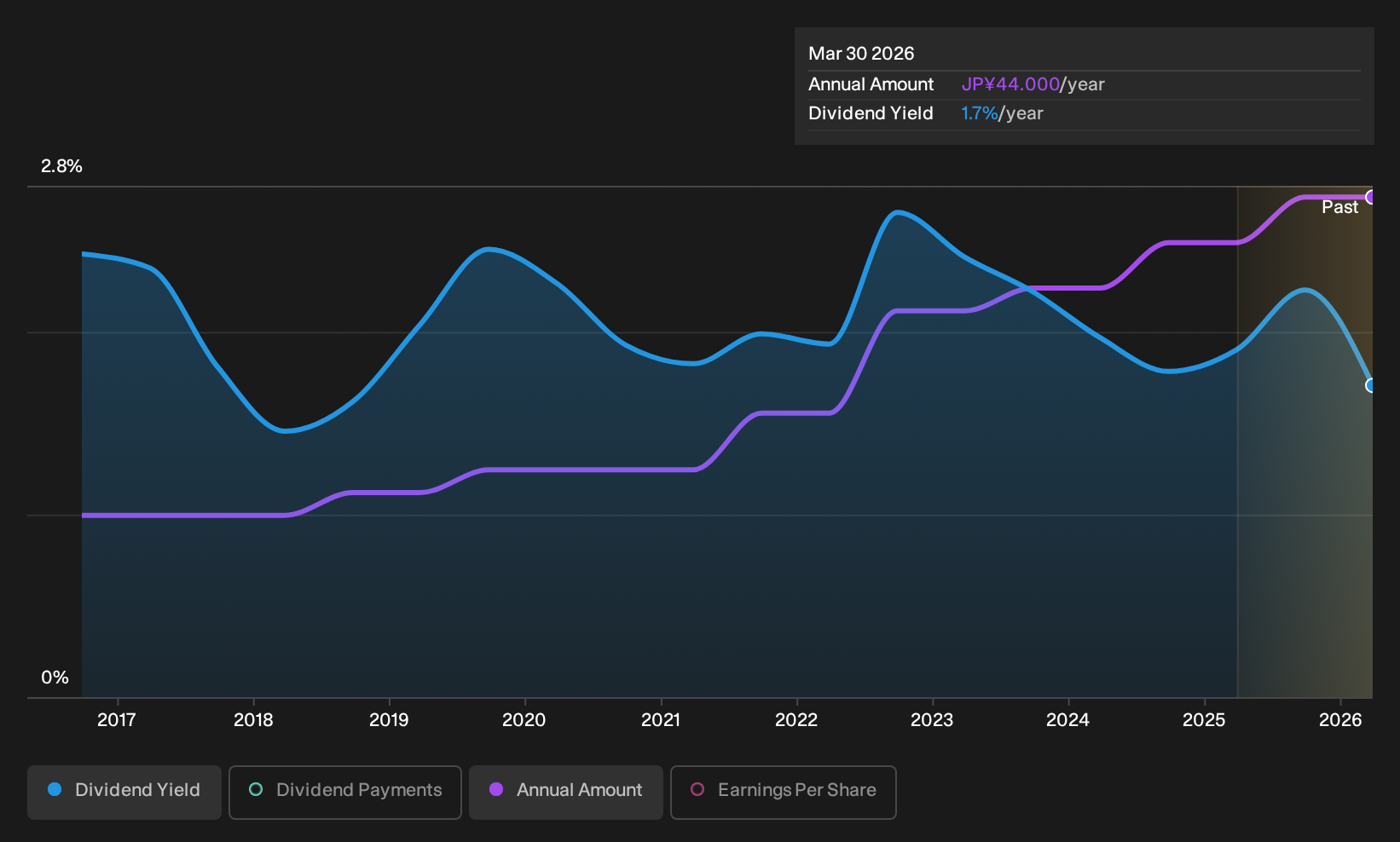Select the 2024 x-axis label
The image size is (1400, 842).
(x=1067, y=720)
